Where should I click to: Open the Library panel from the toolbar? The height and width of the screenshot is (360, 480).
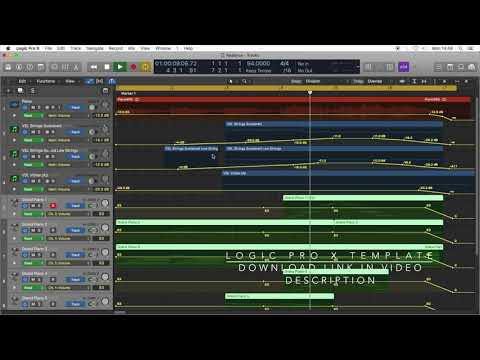pos(8,67)
